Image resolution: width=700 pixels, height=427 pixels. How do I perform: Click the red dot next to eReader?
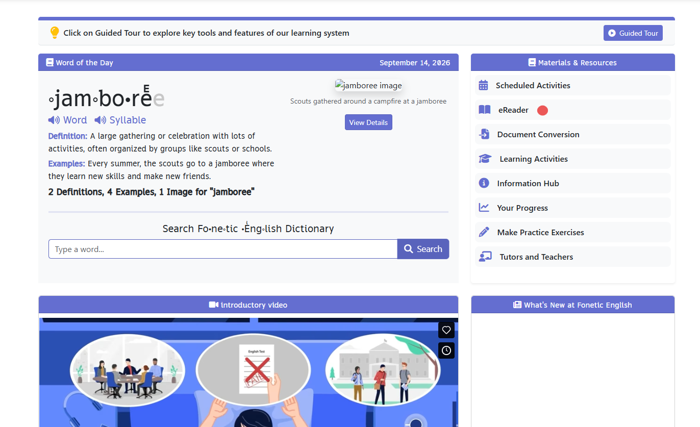tap(542, 110)
